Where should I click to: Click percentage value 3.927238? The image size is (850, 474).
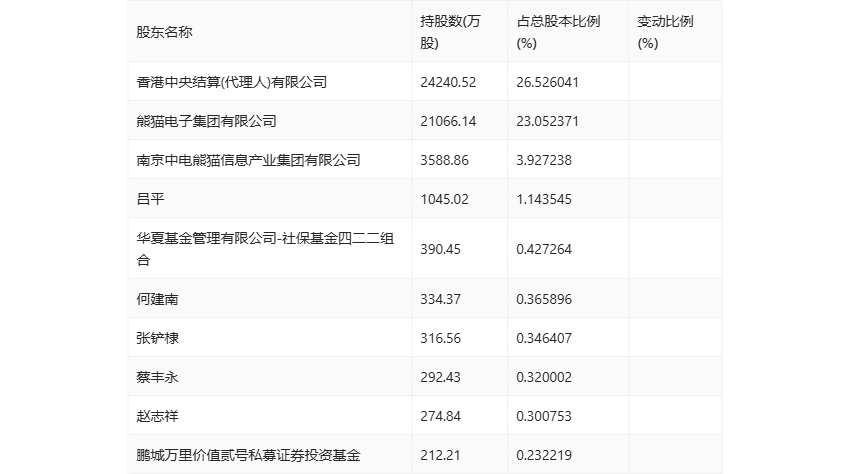tap(544, 160)
